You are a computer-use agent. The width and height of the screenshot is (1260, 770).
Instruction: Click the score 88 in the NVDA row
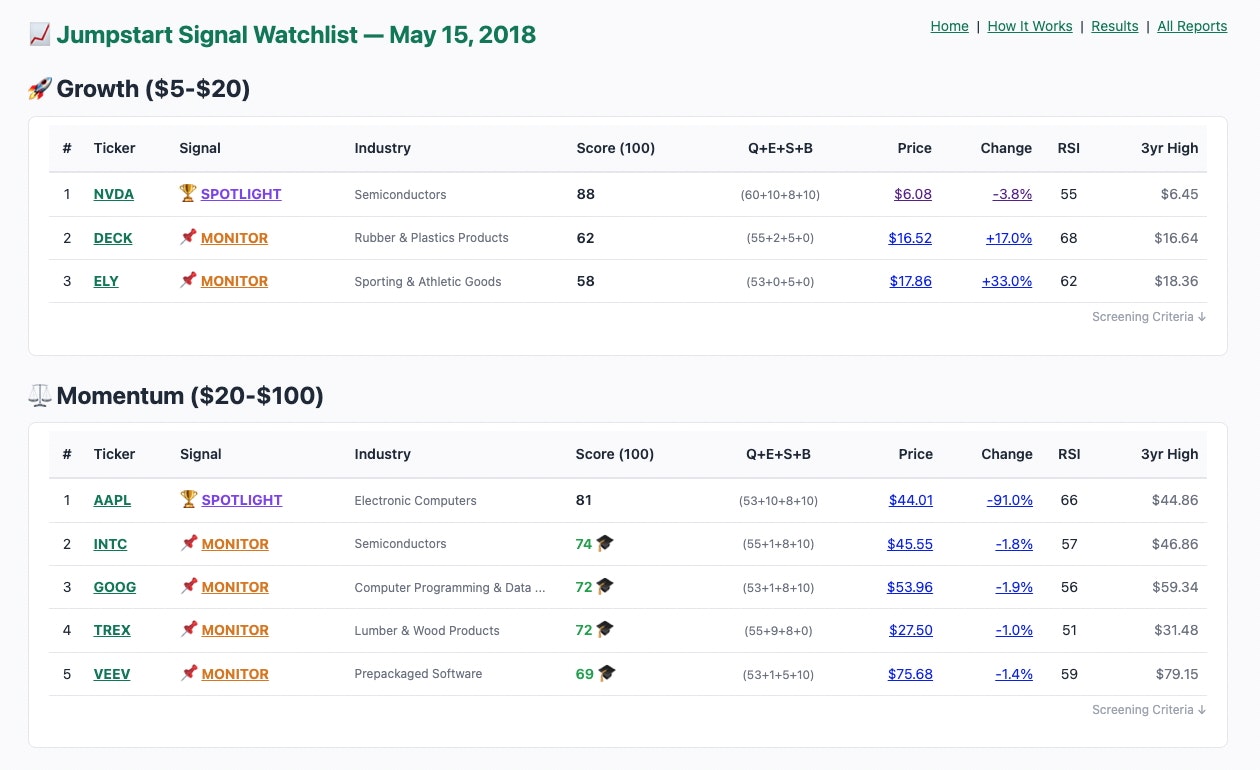(586, 194)
